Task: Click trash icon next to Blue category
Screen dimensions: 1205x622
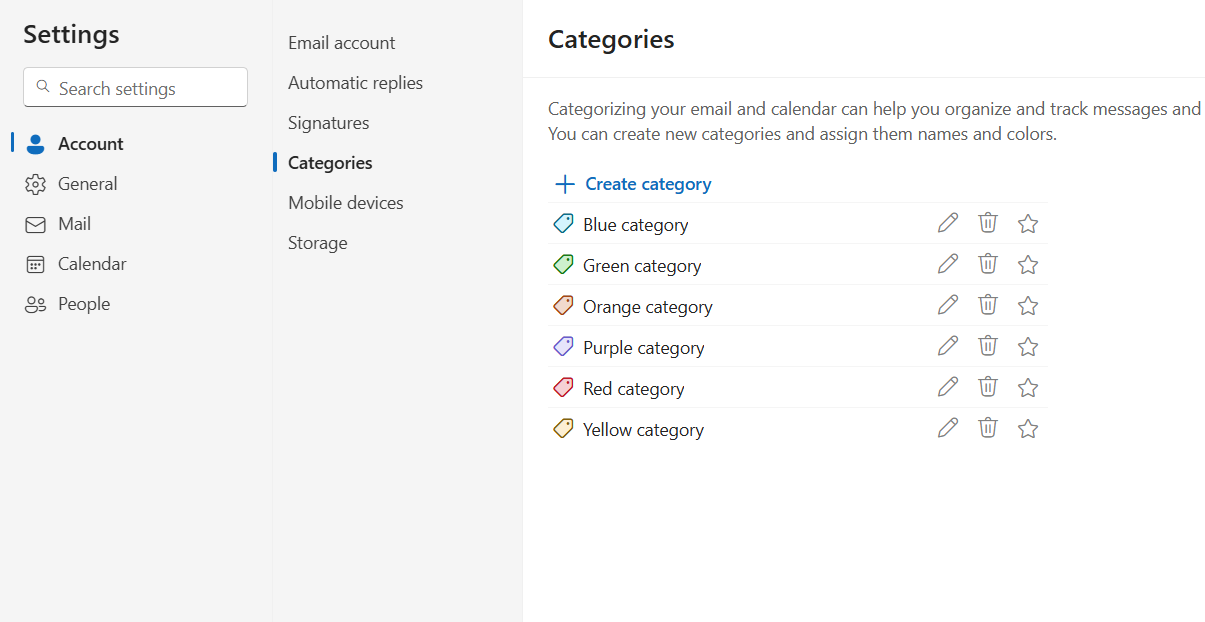Action: click(x=988, y=223)
